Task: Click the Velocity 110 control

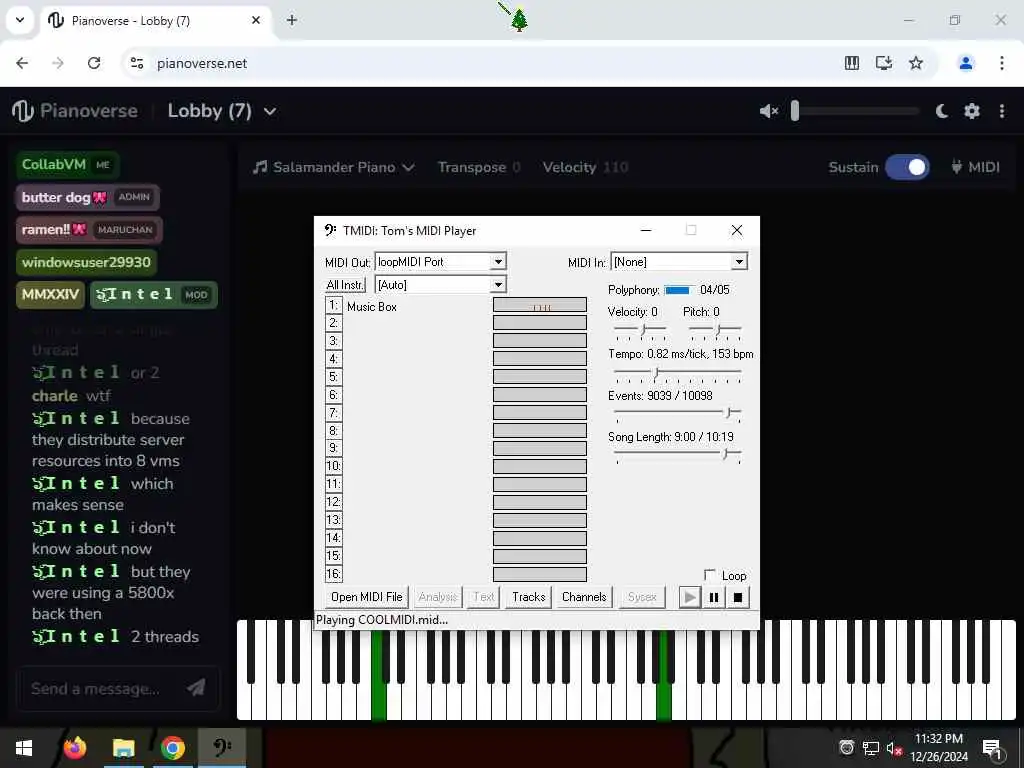Action: [585, 167]
